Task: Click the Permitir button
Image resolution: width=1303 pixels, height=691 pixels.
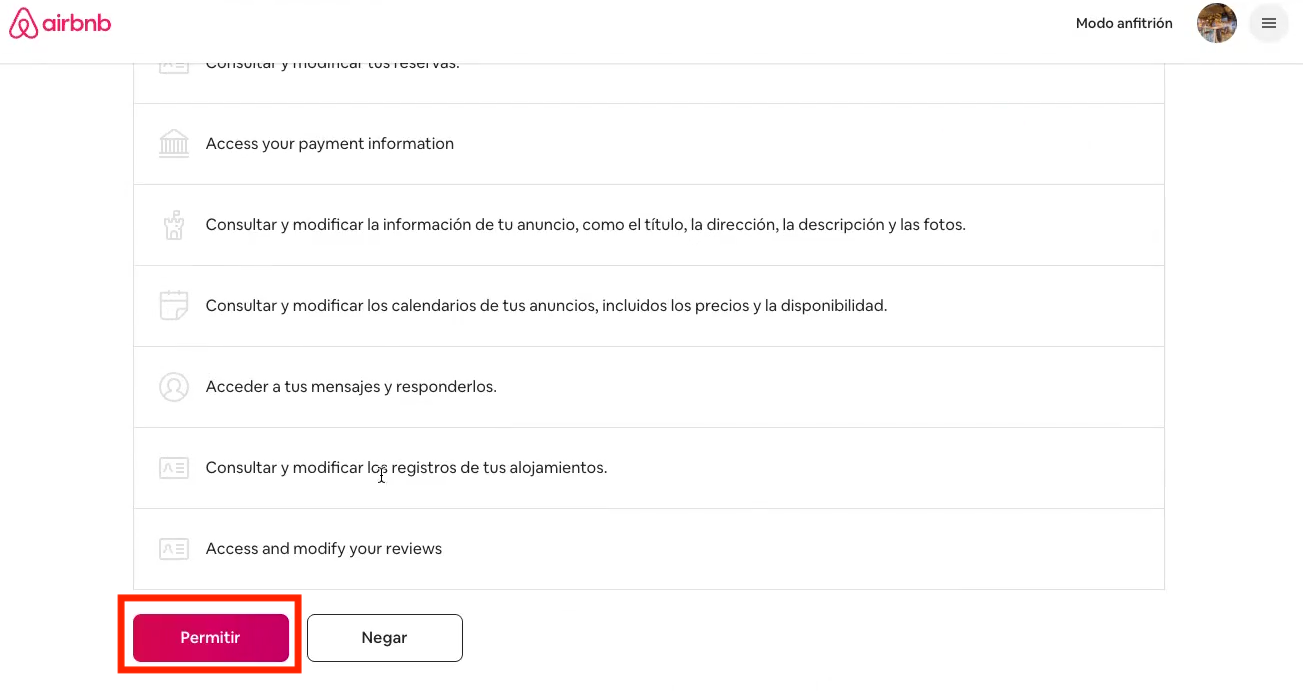Action: point(211,638)
